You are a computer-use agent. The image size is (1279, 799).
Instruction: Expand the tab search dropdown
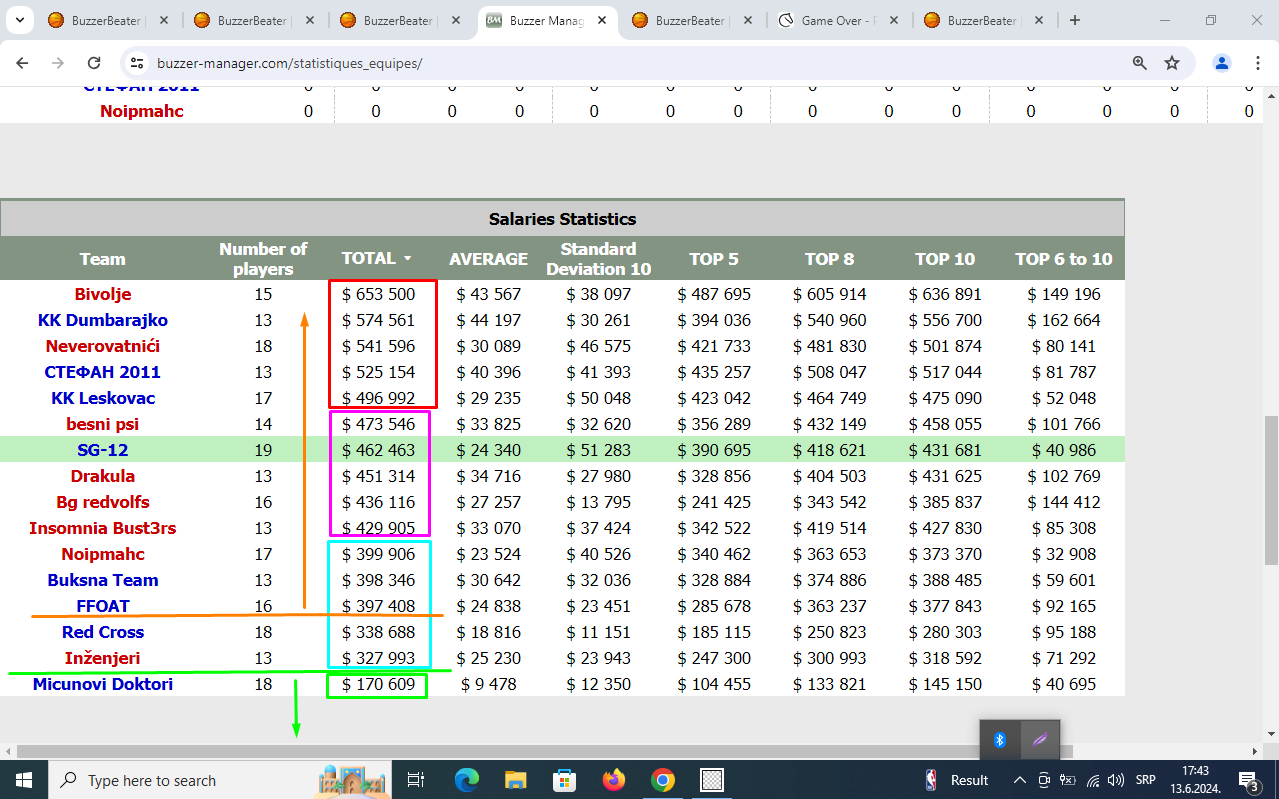click(x=19, y=20)
